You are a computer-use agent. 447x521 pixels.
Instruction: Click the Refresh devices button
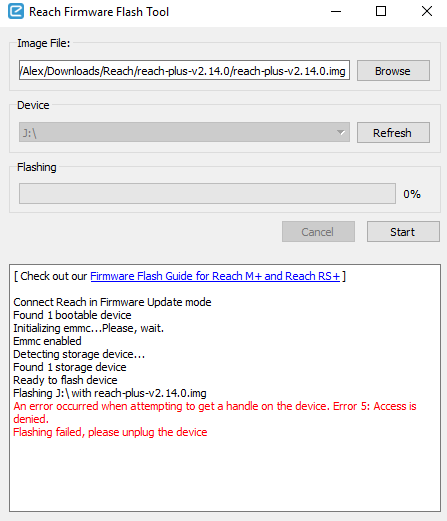[x=393, y=133]
